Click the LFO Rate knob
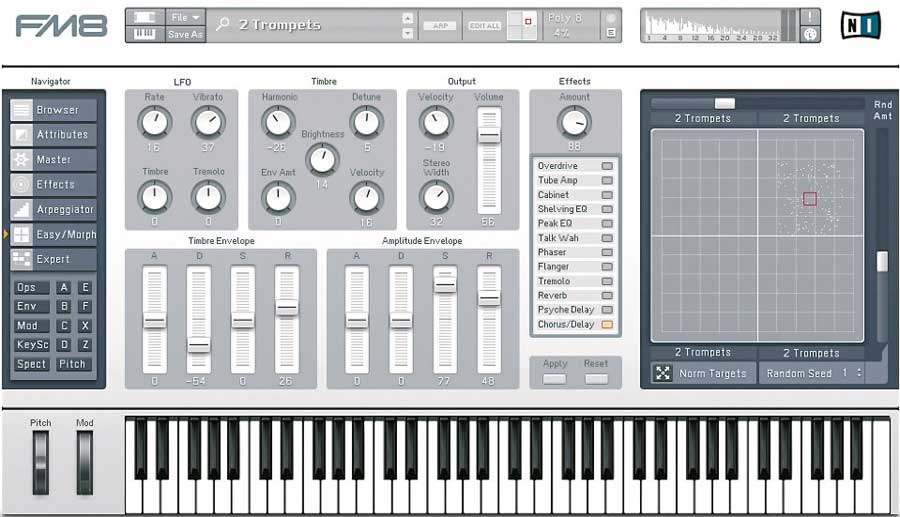Screen dimensions: 900x517 (x=154, y=122)
